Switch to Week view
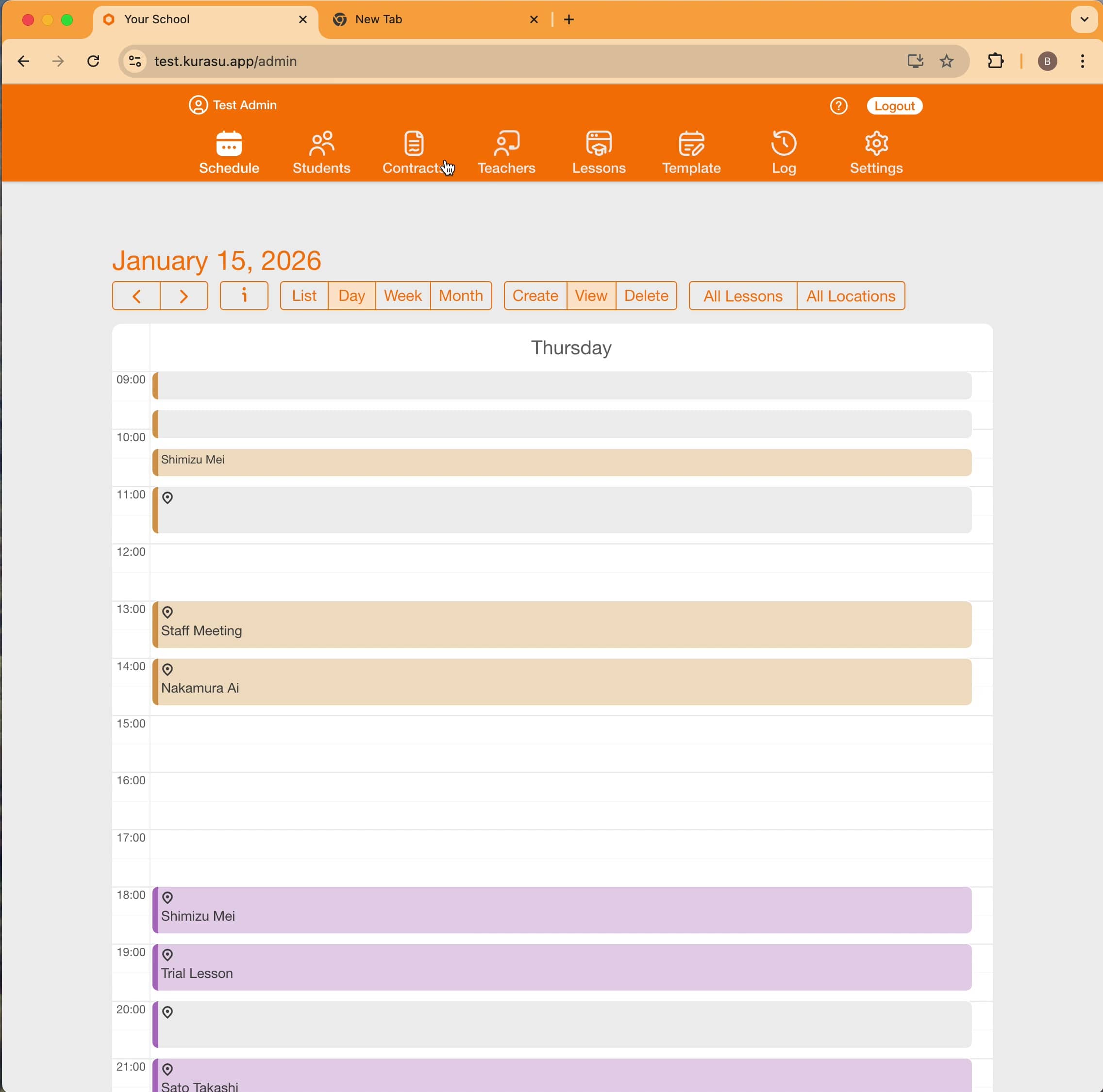1103x1092 pixels. [402, 296]
